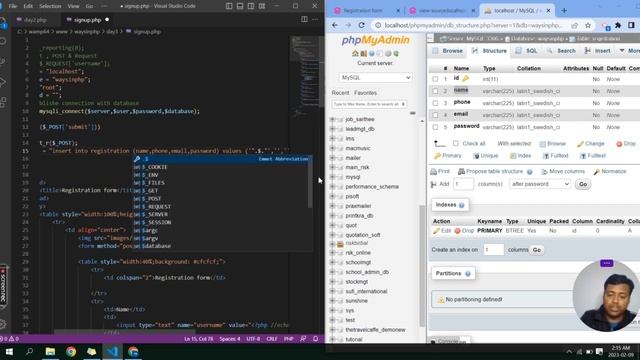This screenshot has width=640, height=360.
Task: Click Edit on PRIMARY index row
Action: pos(442,231)
